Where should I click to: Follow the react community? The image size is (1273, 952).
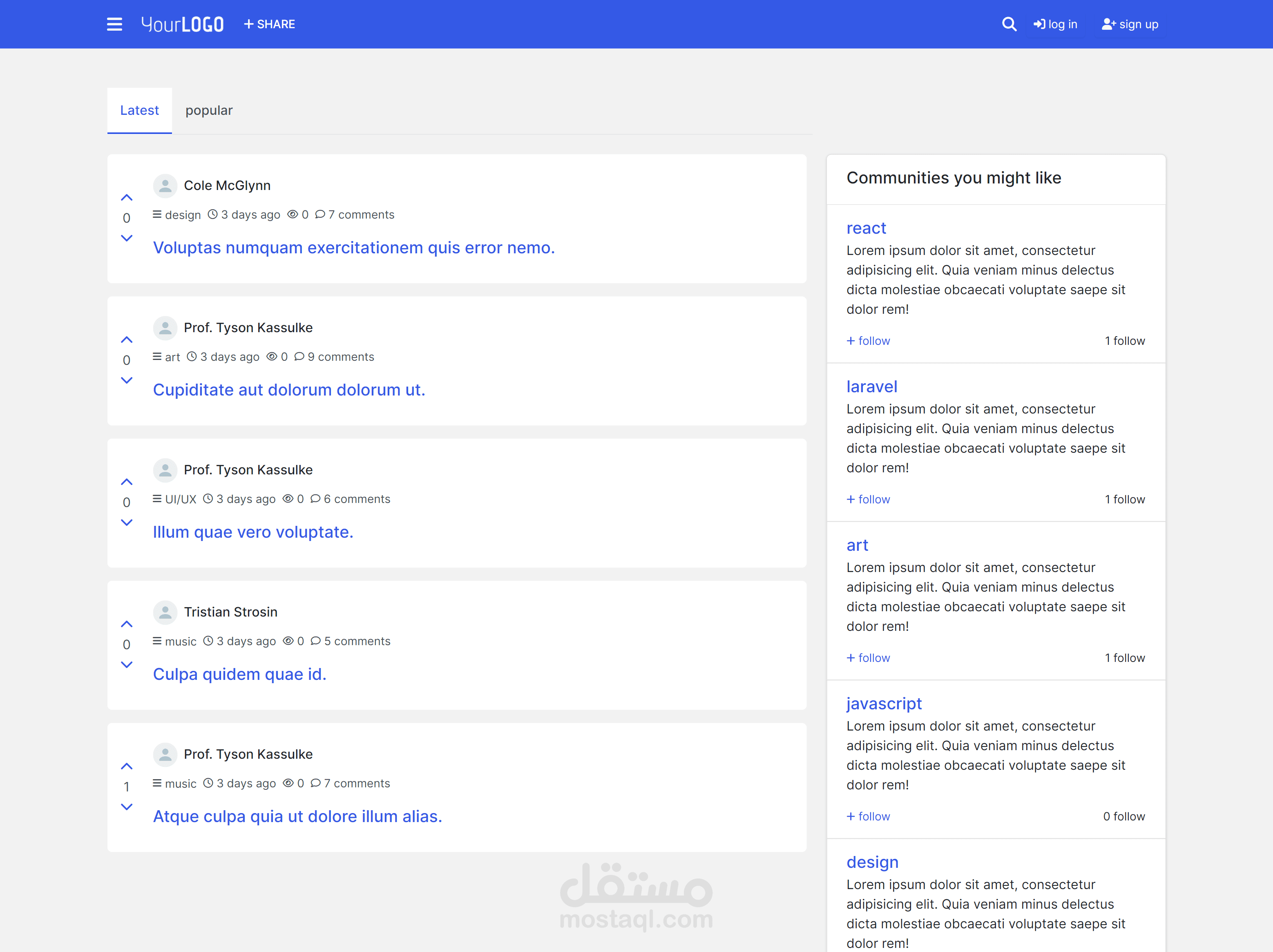pos(869,341)
